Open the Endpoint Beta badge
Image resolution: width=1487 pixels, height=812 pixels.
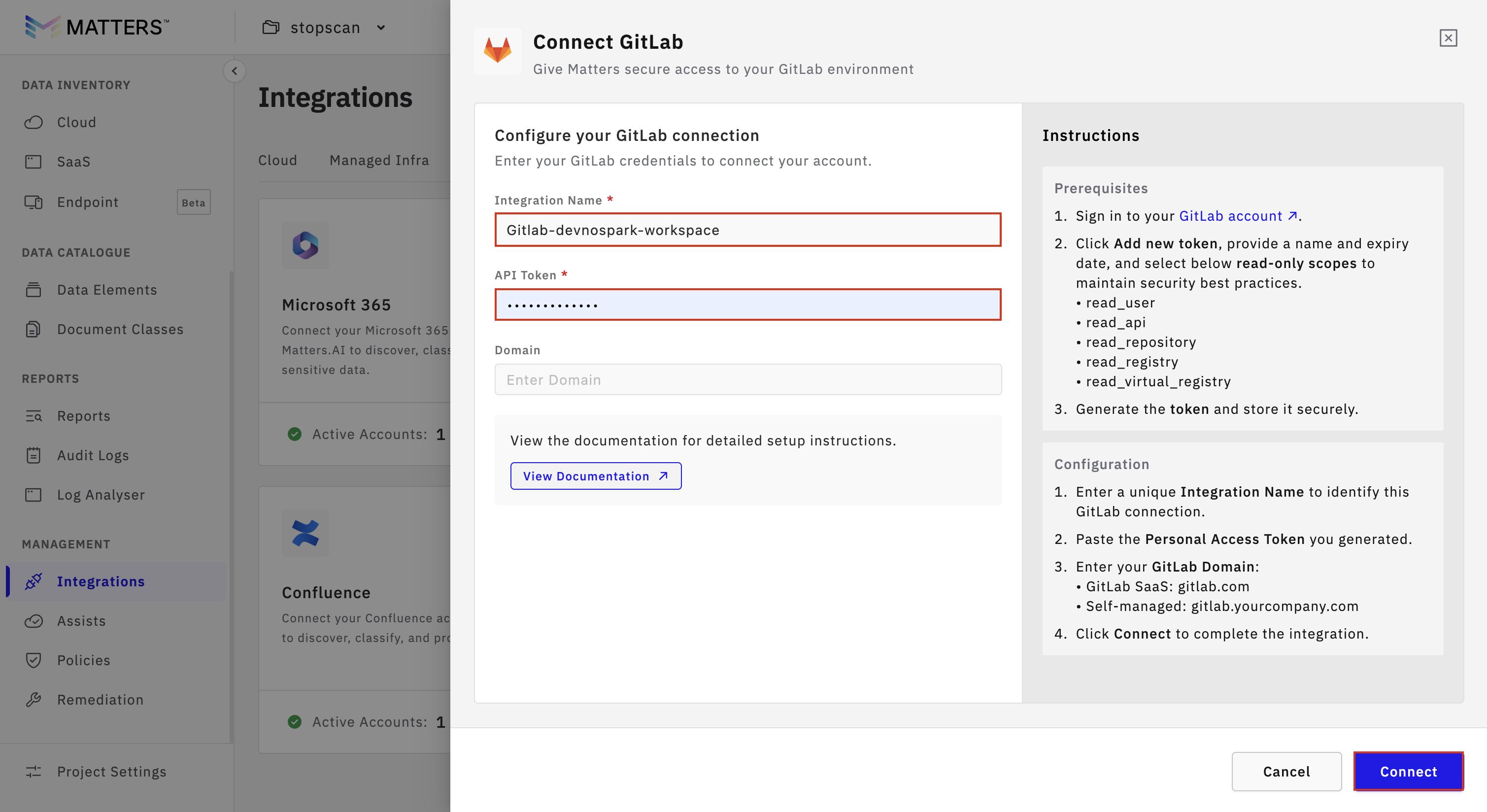click(193, 203)
